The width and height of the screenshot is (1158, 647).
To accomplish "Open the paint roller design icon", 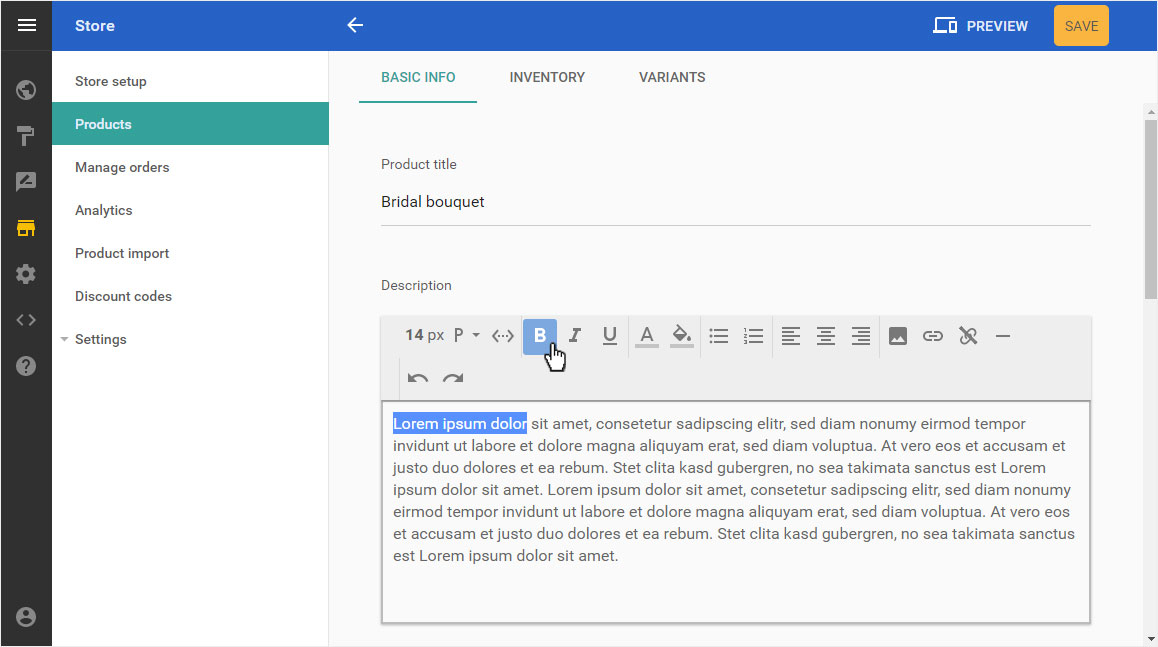I will tap(27, 136).
